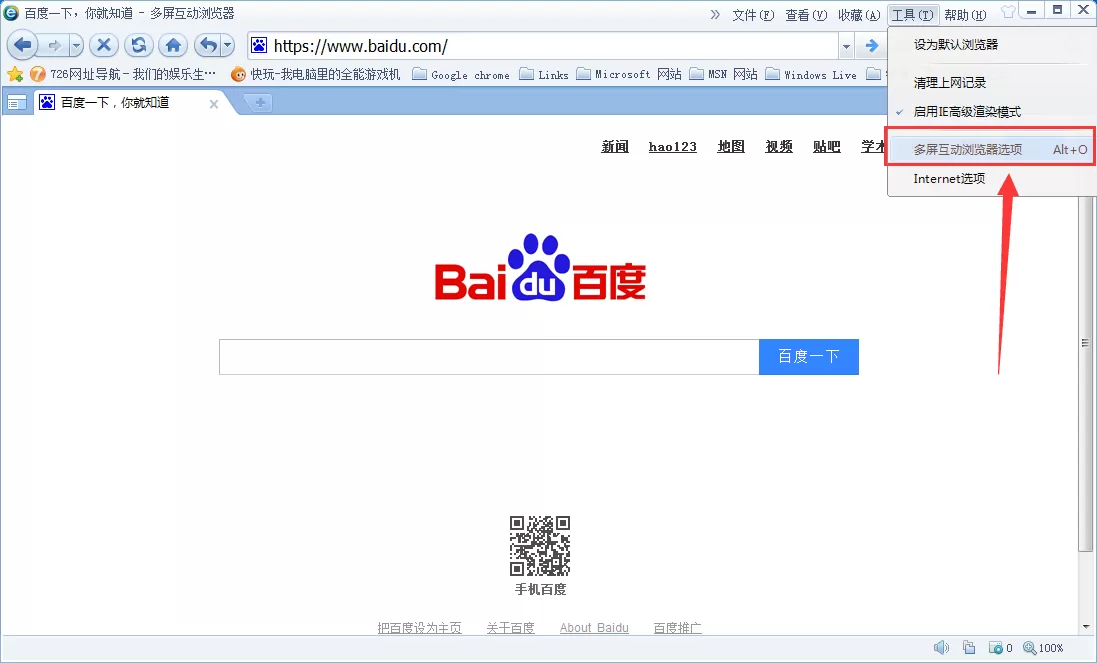
Task: Open the 贴吧 link
Action: tap(826, 146)
